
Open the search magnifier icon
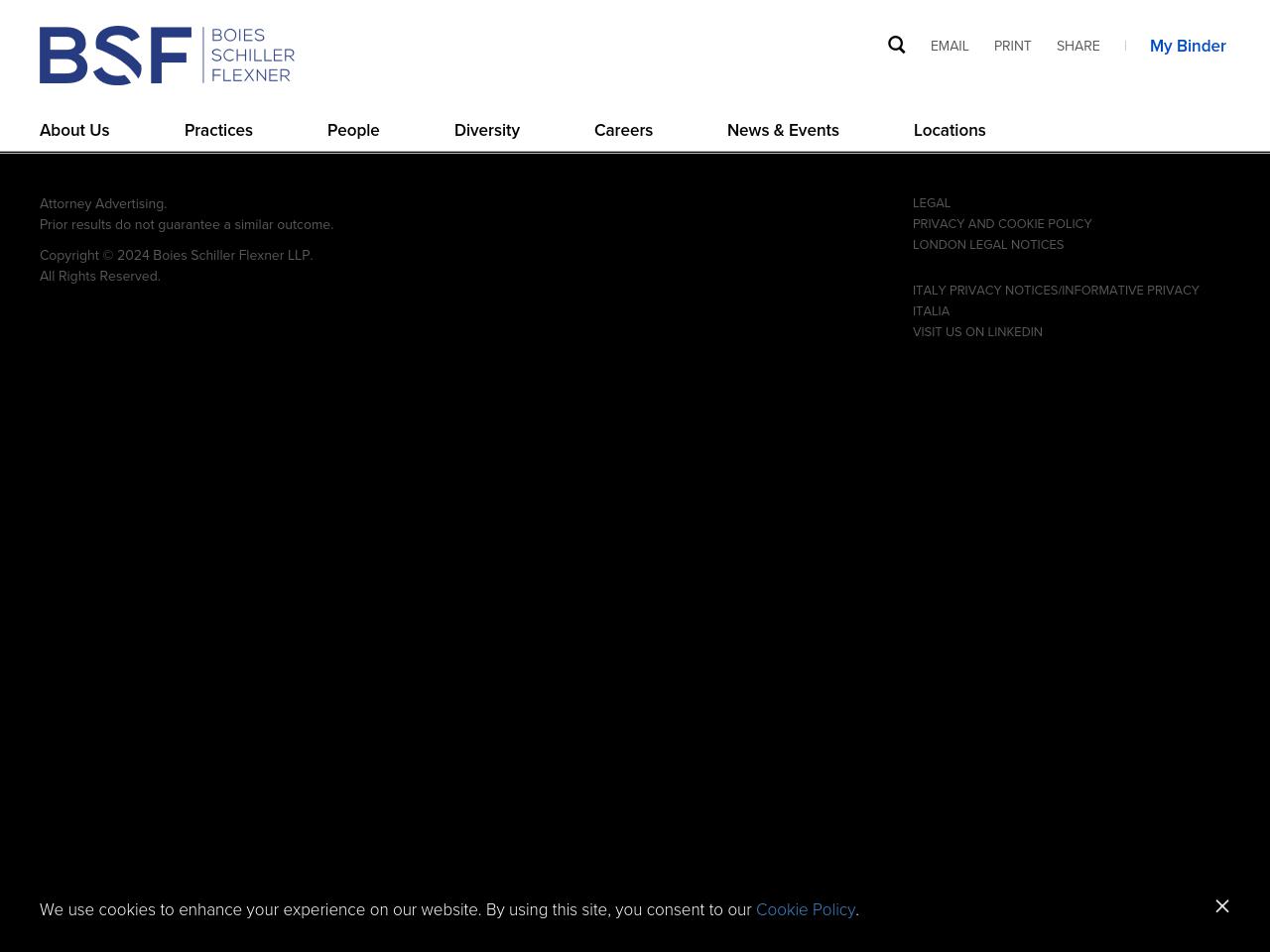[897, 45]
